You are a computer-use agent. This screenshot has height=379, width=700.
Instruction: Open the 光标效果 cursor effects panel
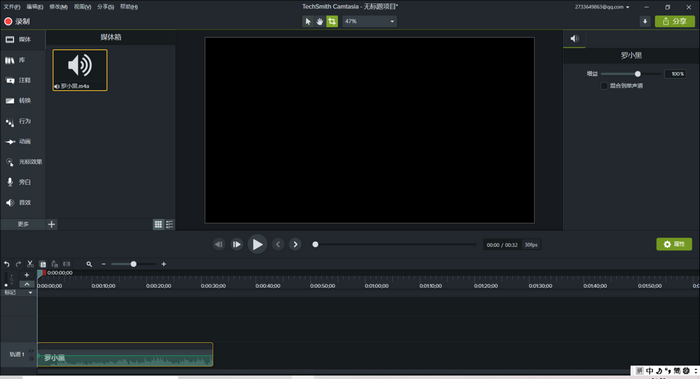point(22,162)
